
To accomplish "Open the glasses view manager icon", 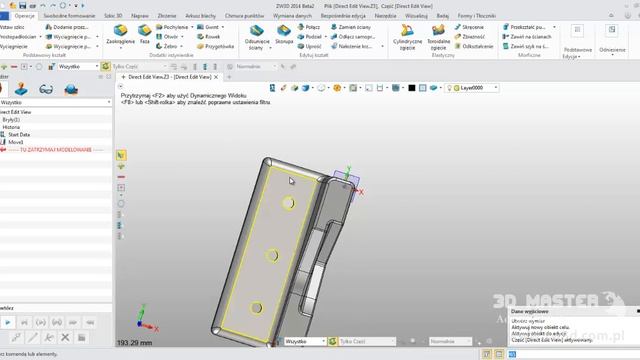I will coord(46,89).
